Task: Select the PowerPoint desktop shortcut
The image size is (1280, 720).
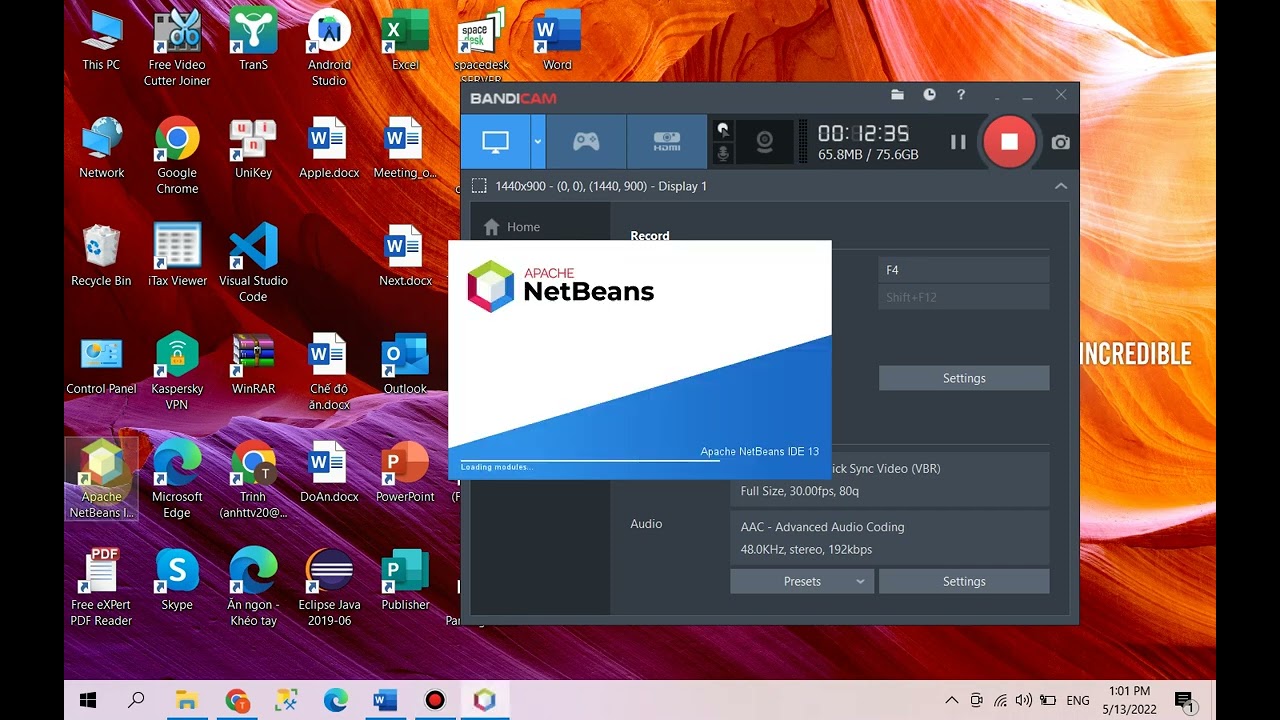Action: click(405, 473)
